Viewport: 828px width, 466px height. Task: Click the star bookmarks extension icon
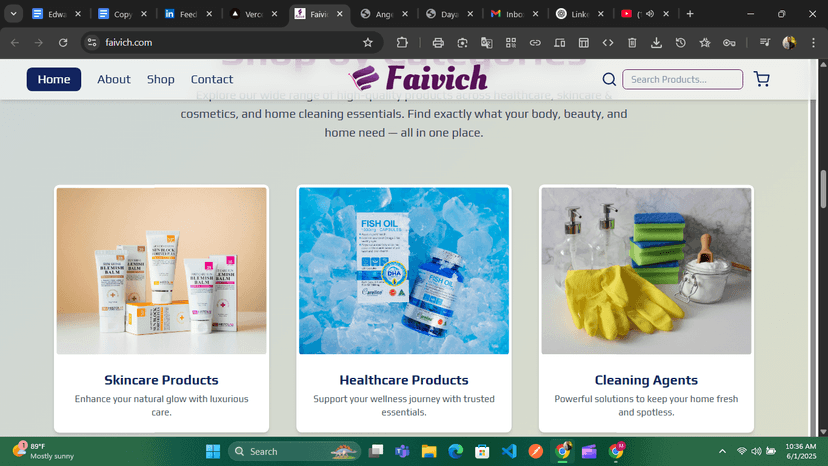(705, 43)
